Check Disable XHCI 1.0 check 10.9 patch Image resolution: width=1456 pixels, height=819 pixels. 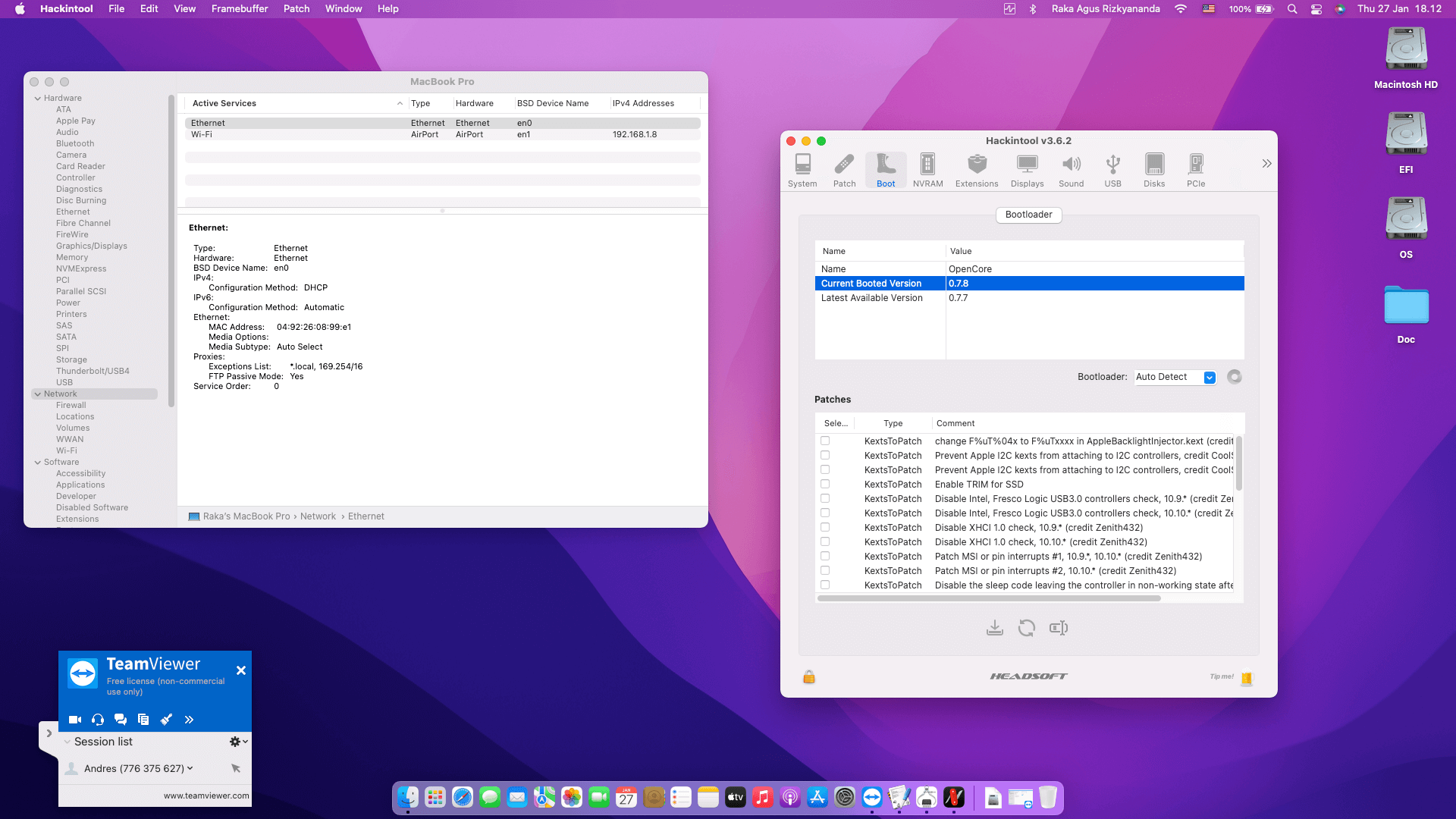[825, 528]
